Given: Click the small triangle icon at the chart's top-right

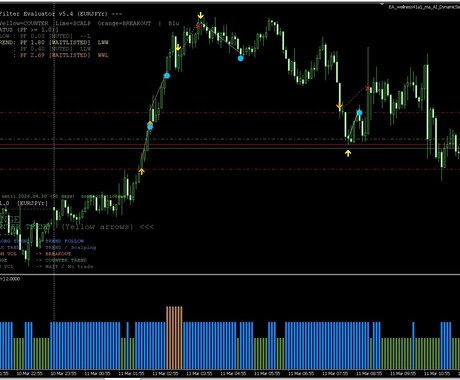Looking at the screenshot, I should (382, 4).
